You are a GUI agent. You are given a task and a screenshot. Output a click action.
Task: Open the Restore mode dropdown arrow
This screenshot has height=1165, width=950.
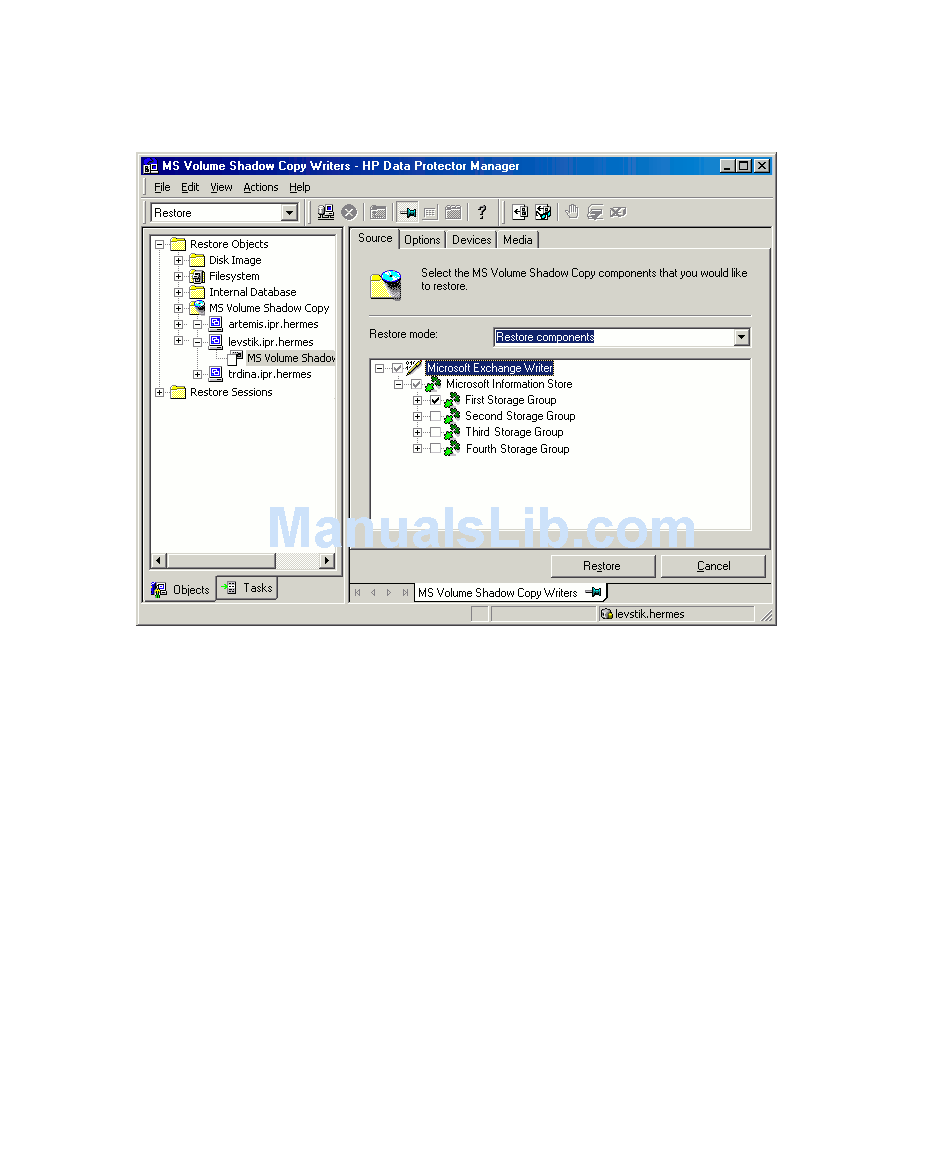click(741, 337)
